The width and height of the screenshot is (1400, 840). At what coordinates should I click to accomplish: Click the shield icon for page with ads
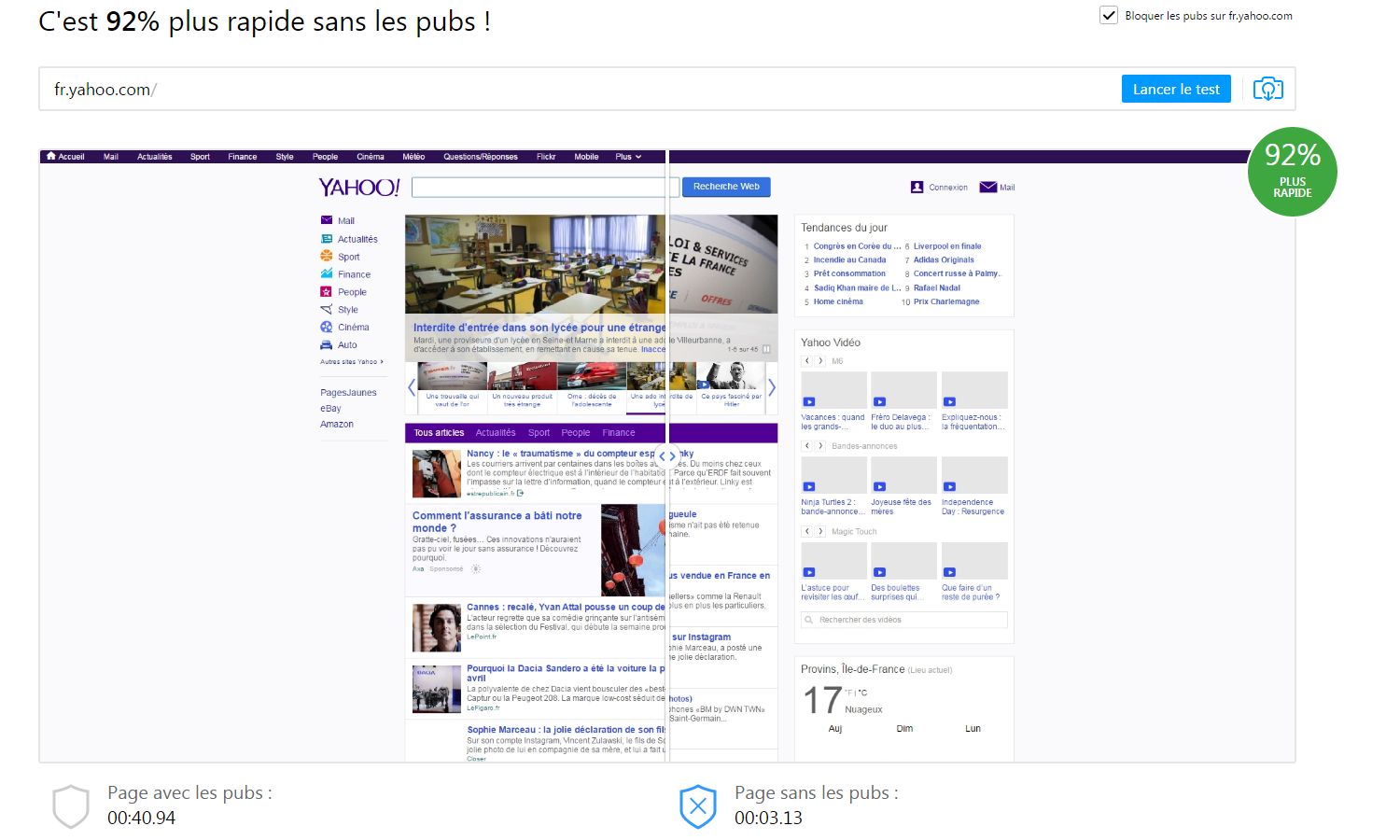coord(71,806)
